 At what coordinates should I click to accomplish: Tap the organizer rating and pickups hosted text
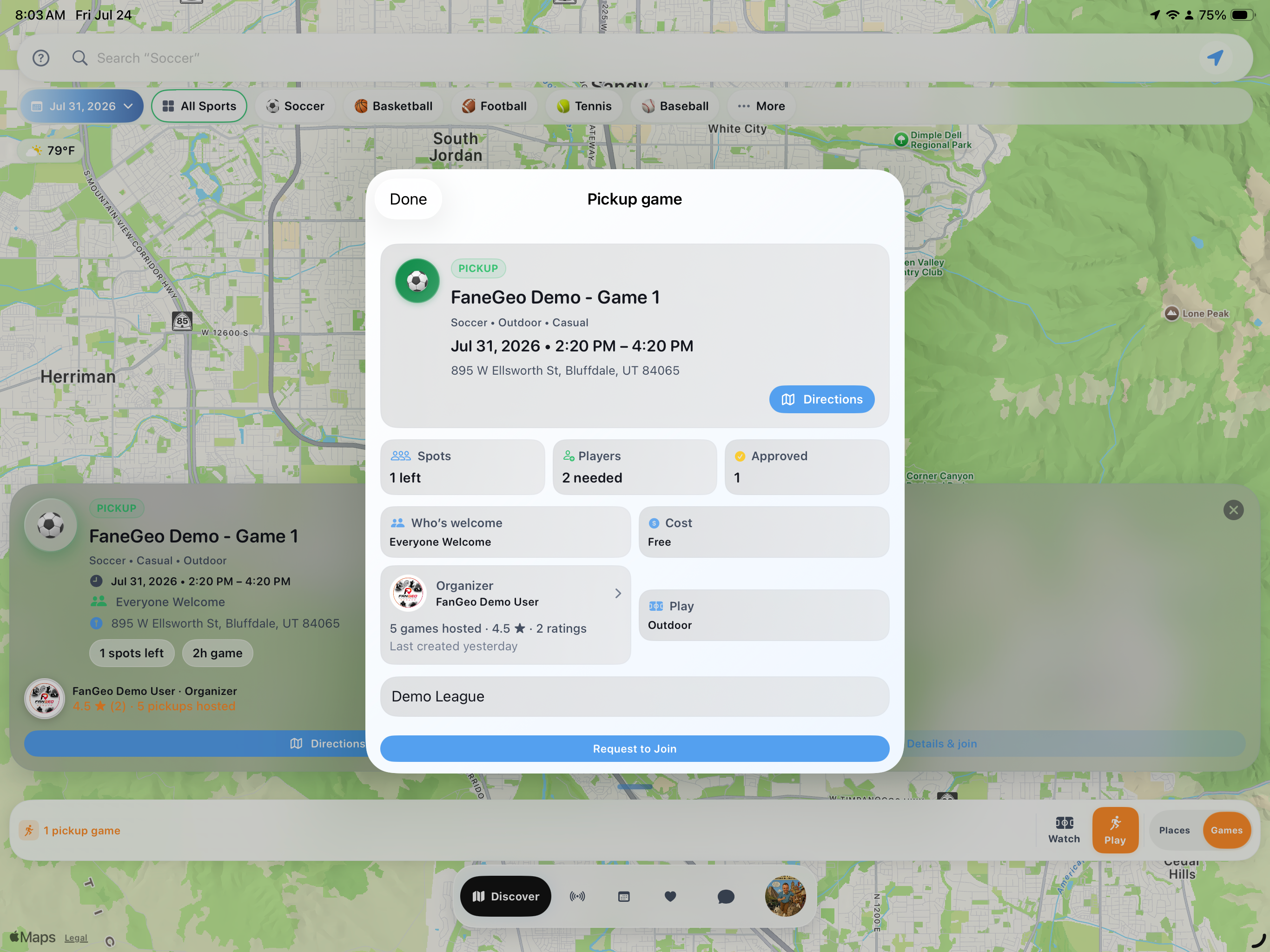[x=154, y=706]
